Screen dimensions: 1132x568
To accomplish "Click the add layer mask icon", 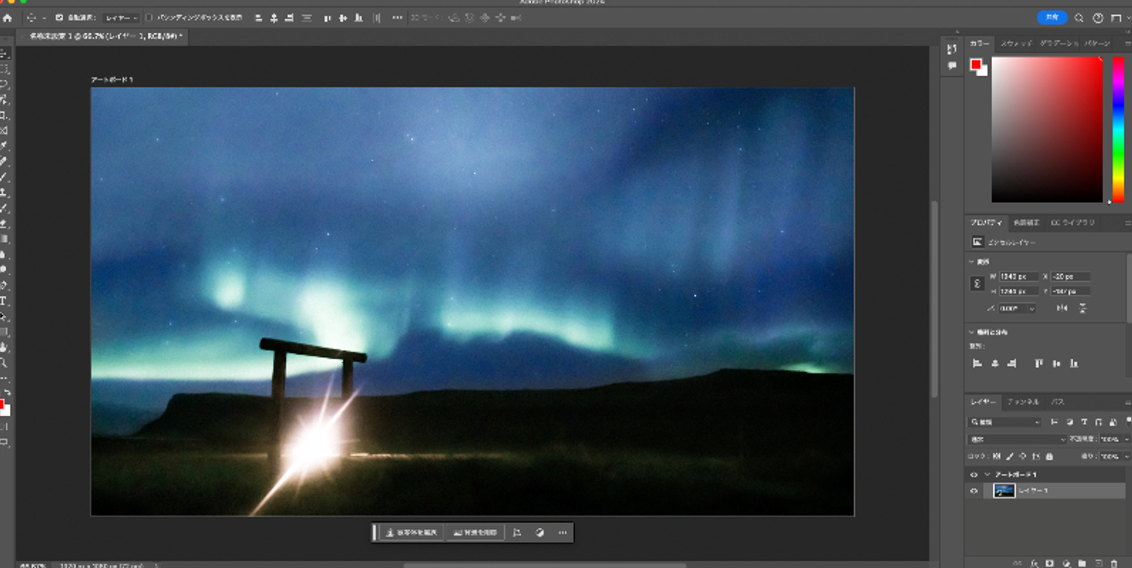I will 1050,563.
